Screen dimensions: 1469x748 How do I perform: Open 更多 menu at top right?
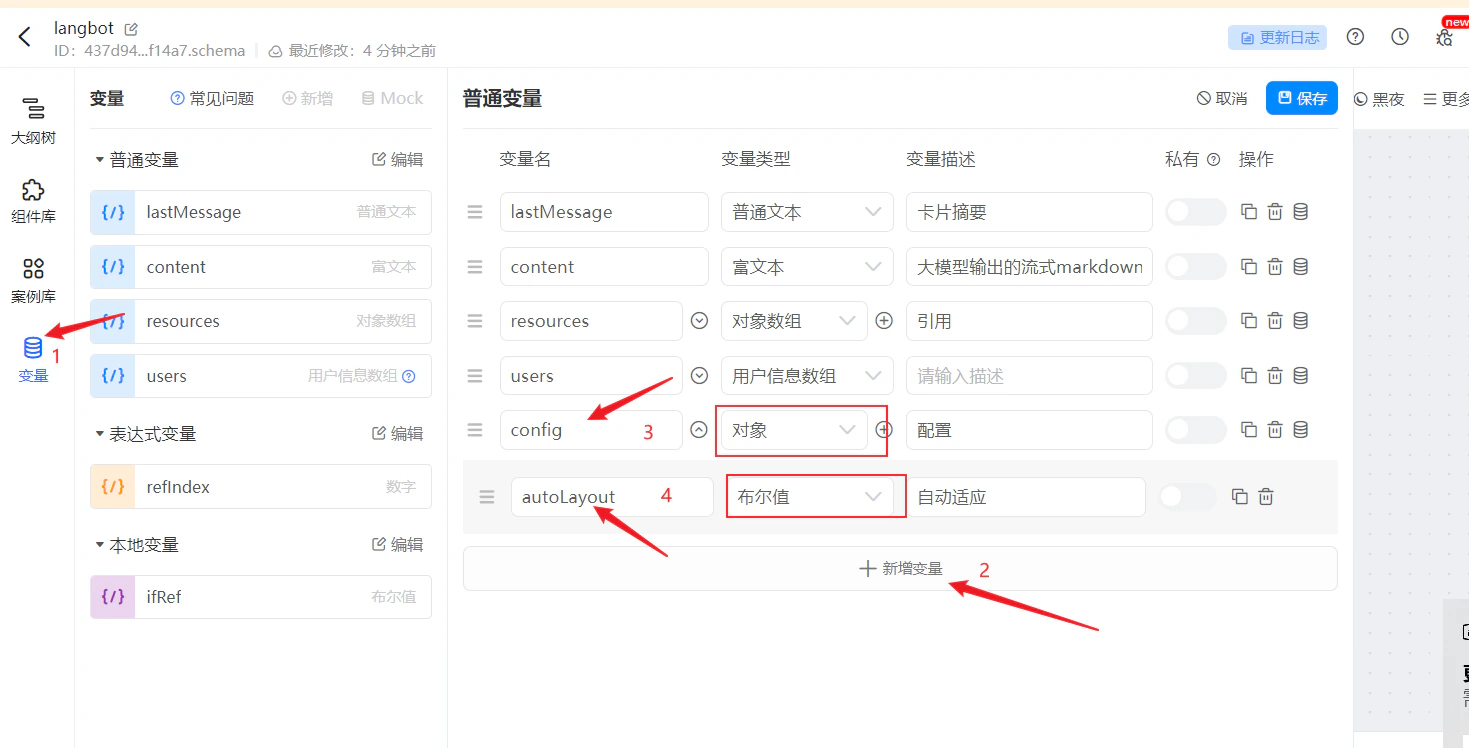pos(1446,99)
